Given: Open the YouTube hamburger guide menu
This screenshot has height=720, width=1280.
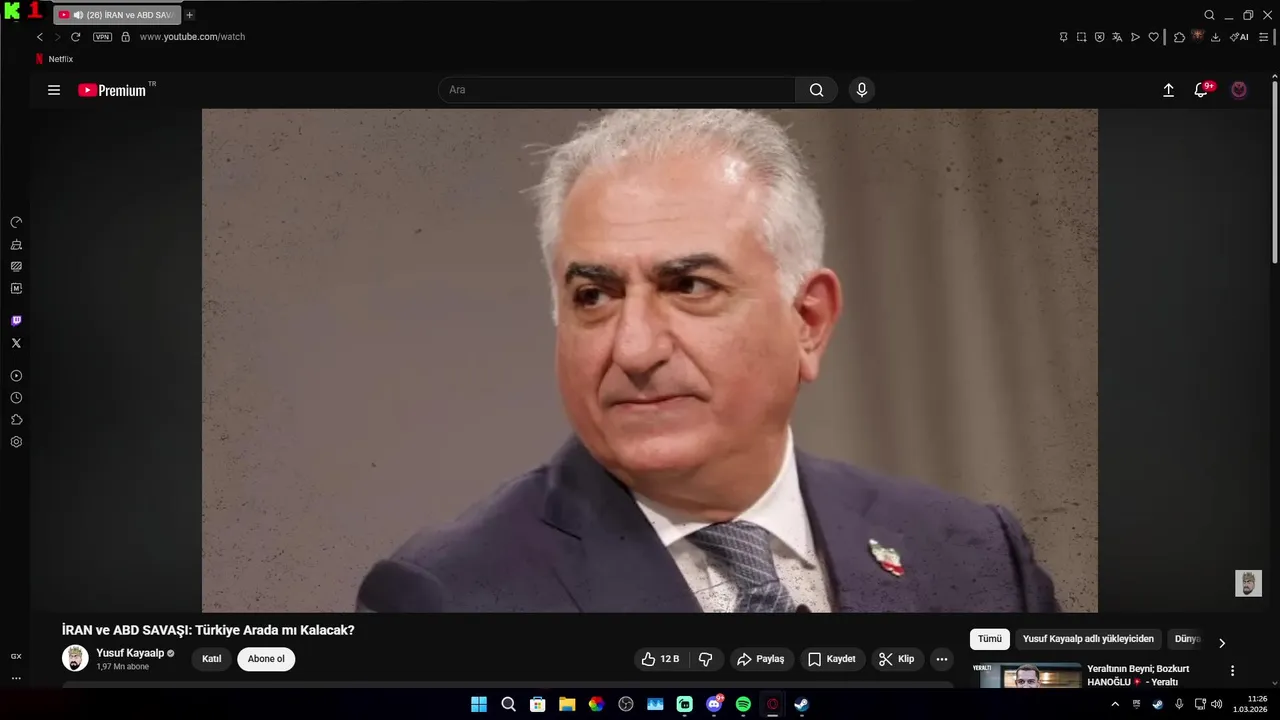Looking at the screenshot, I should click(x=54, y=90).
